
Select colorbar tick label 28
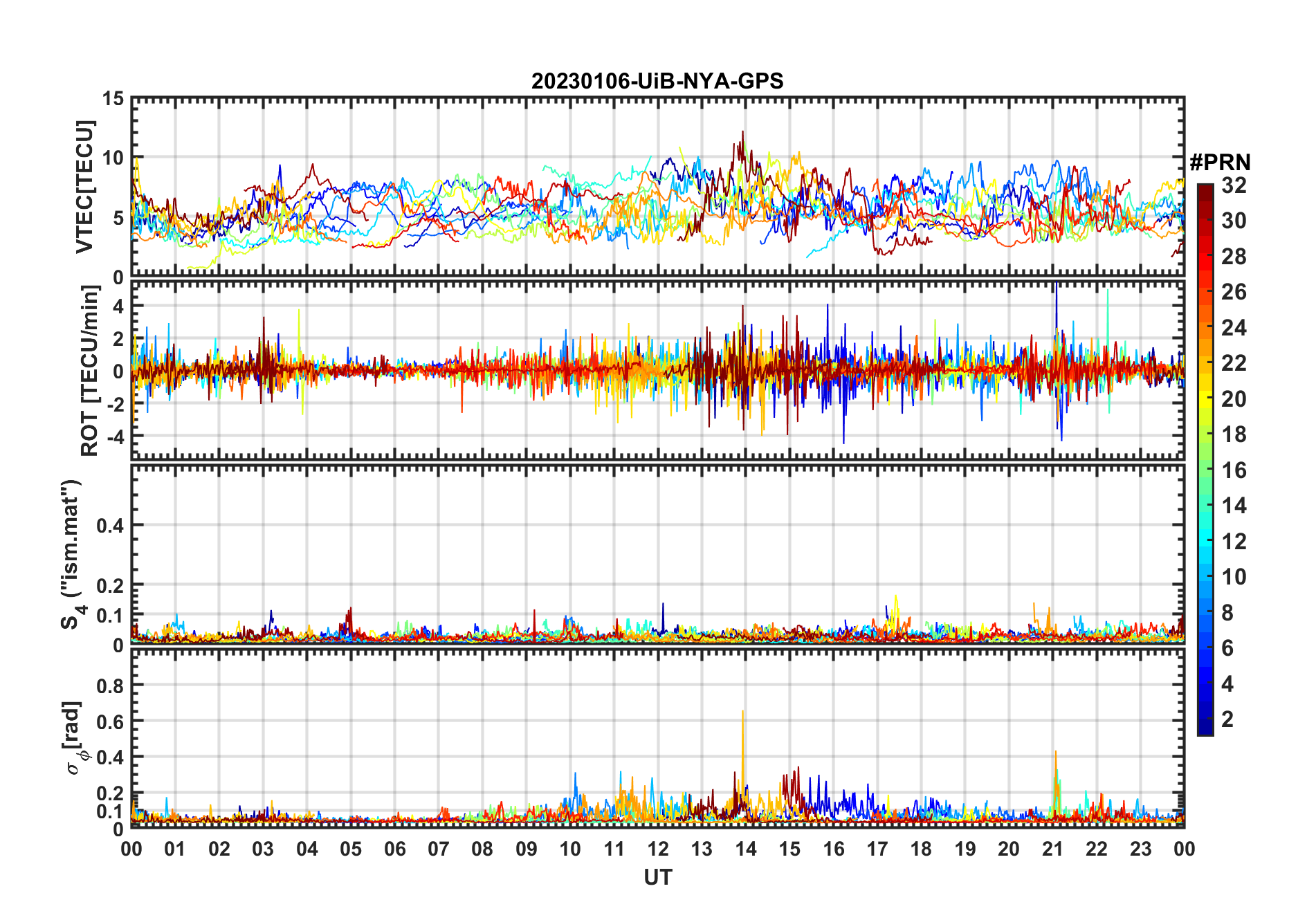(x=1234, y=256)
